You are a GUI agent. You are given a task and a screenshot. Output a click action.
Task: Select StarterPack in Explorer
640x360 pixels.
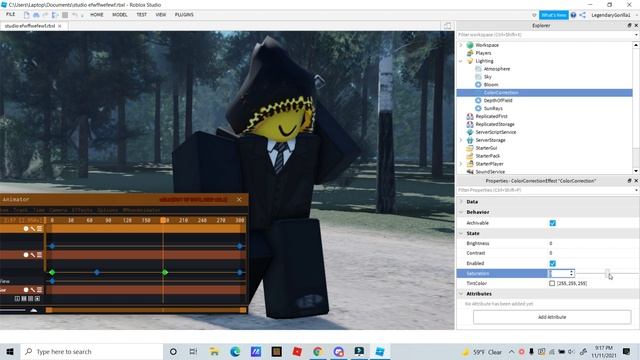click(x=487, y=156)
